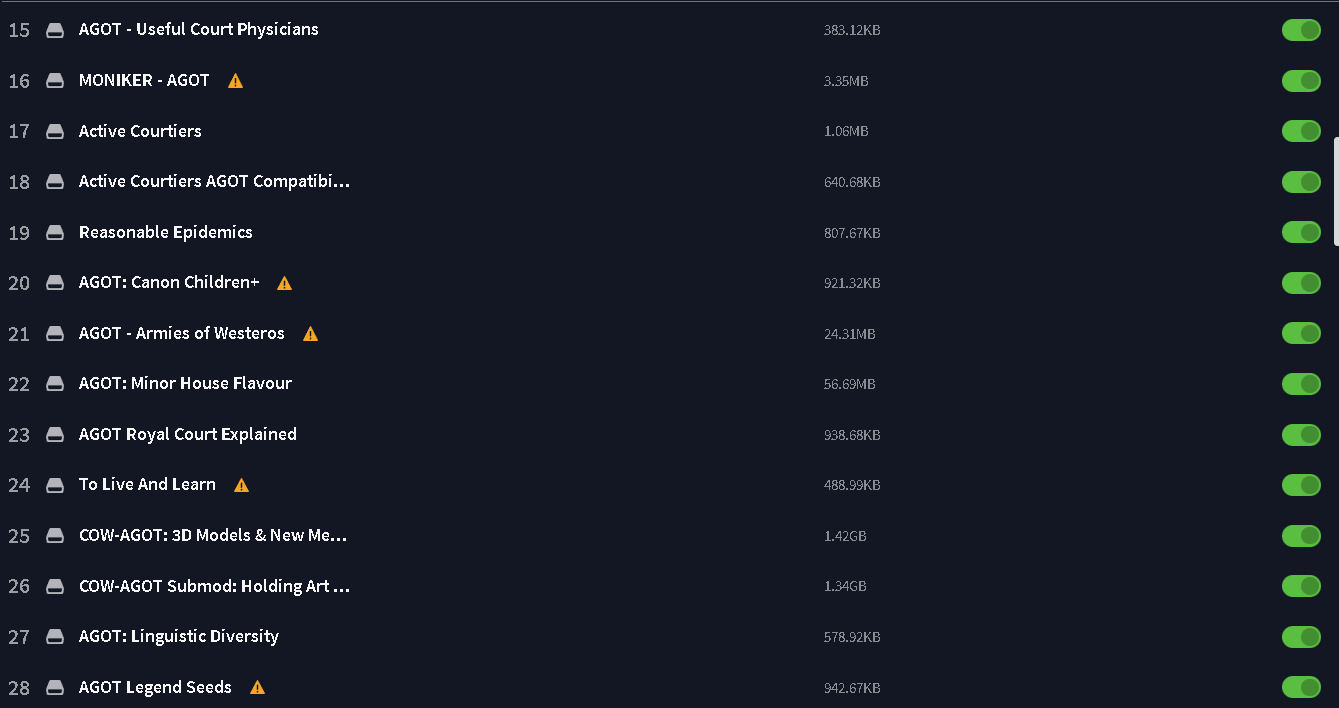The width and height of the screenshot is (1339, 708).
Task: Click drive icon for Active Courtiers mod
Action: point(55,132)
